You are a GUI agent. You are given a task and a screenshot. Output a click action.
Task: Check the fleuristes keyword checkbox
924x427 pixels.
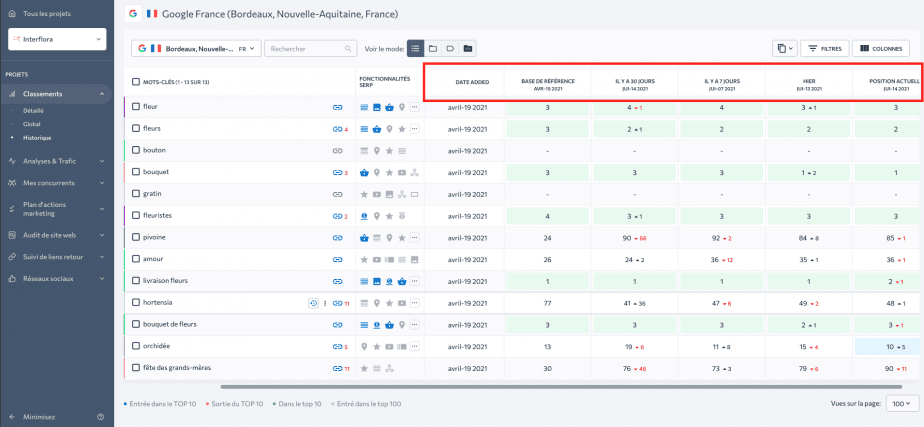[136, 216]
